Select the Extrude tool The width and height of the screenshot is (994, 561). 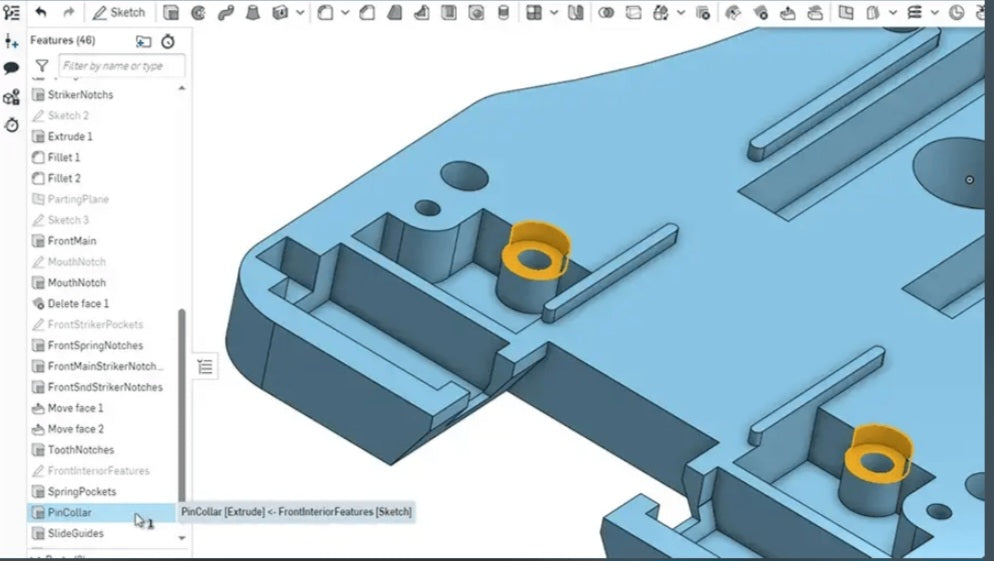click(171, 13)
